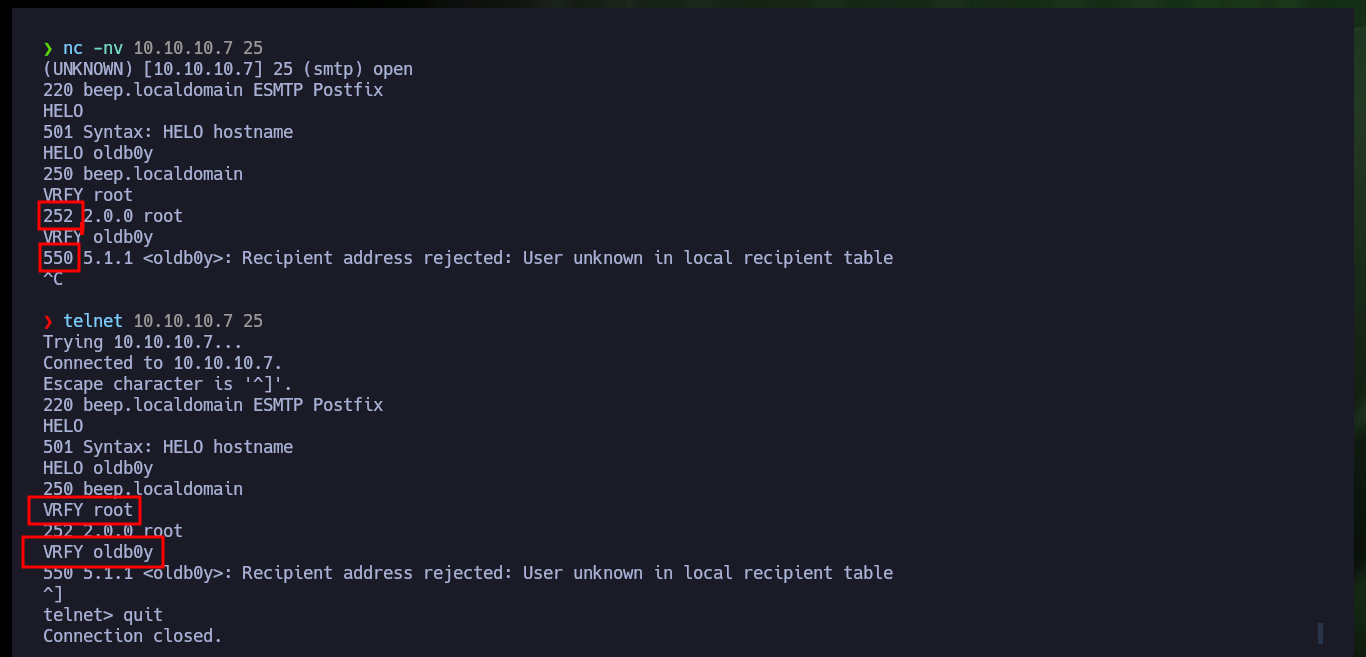Click the terminal cursor mark at bottom right
Viewport: 1366px width, 657px height.
pos(1320,633)
